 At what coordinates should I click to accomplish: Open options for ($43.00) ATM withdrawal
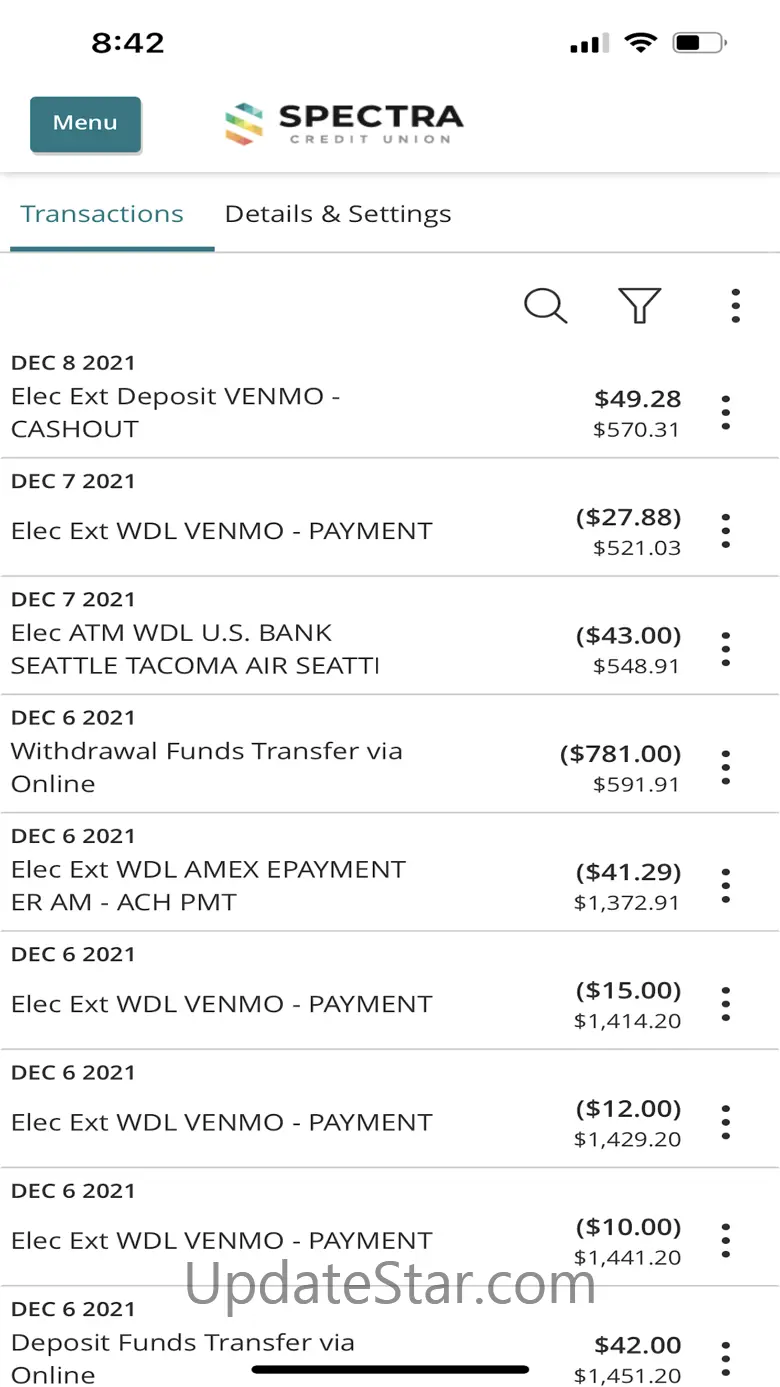point(726,650)
